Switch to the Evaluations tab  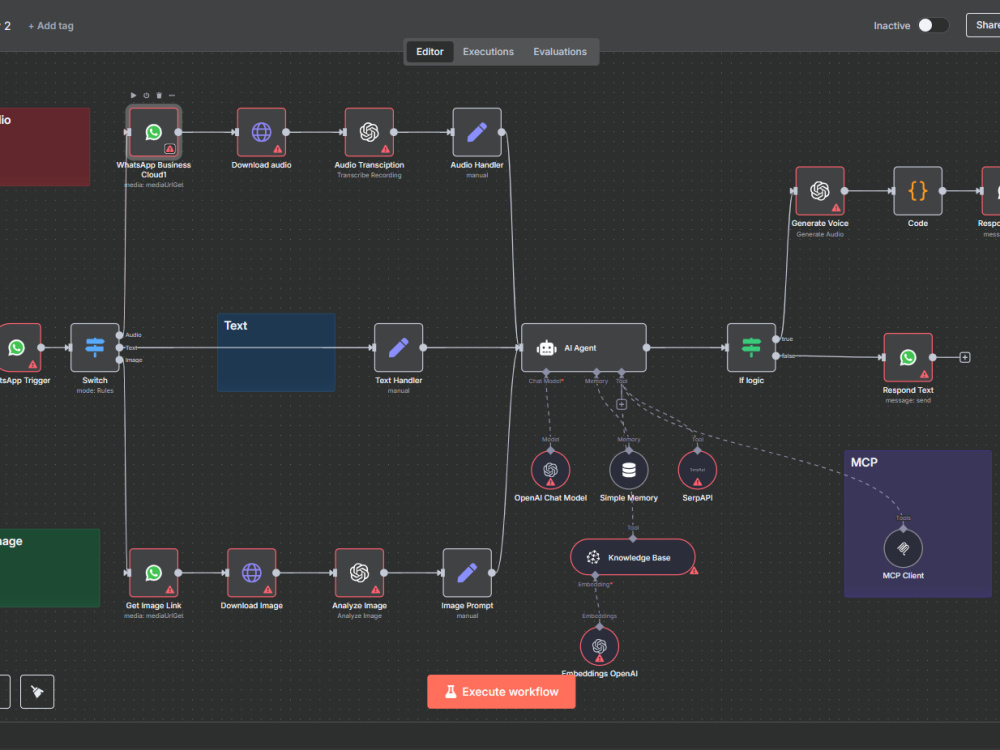pyautogui.click(x=560, y=52)
